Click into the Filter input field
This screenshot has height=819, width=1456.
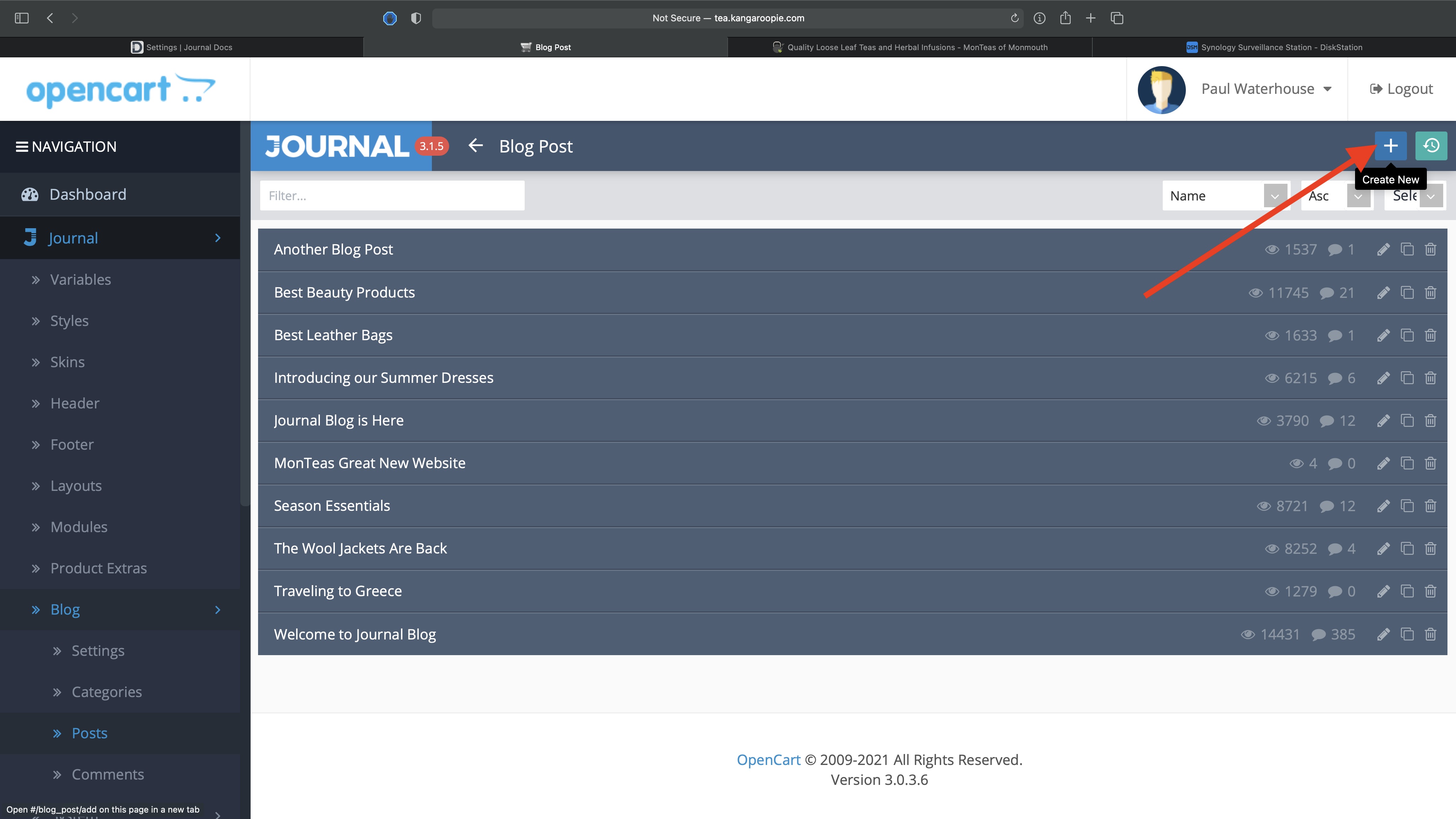392,196
